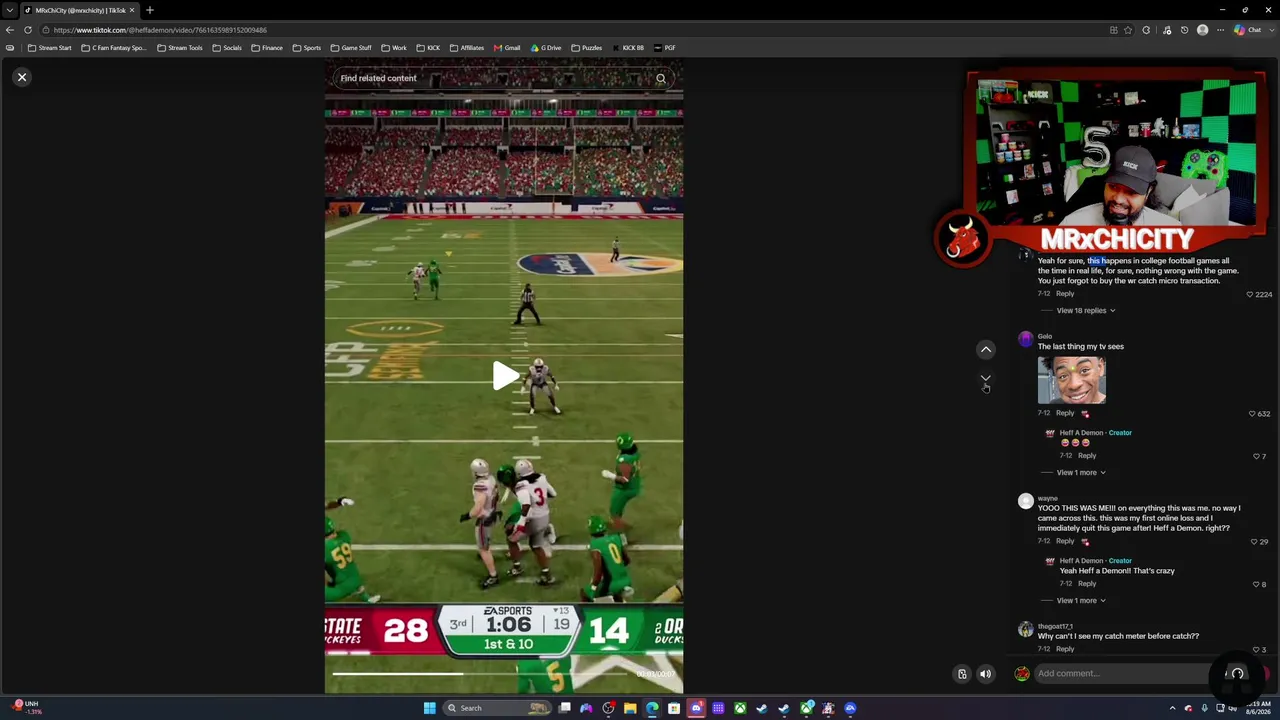Viewport: 1280px width, 720px height.
Task: Reply to wayne's comment
Action: click(1065, 541)
